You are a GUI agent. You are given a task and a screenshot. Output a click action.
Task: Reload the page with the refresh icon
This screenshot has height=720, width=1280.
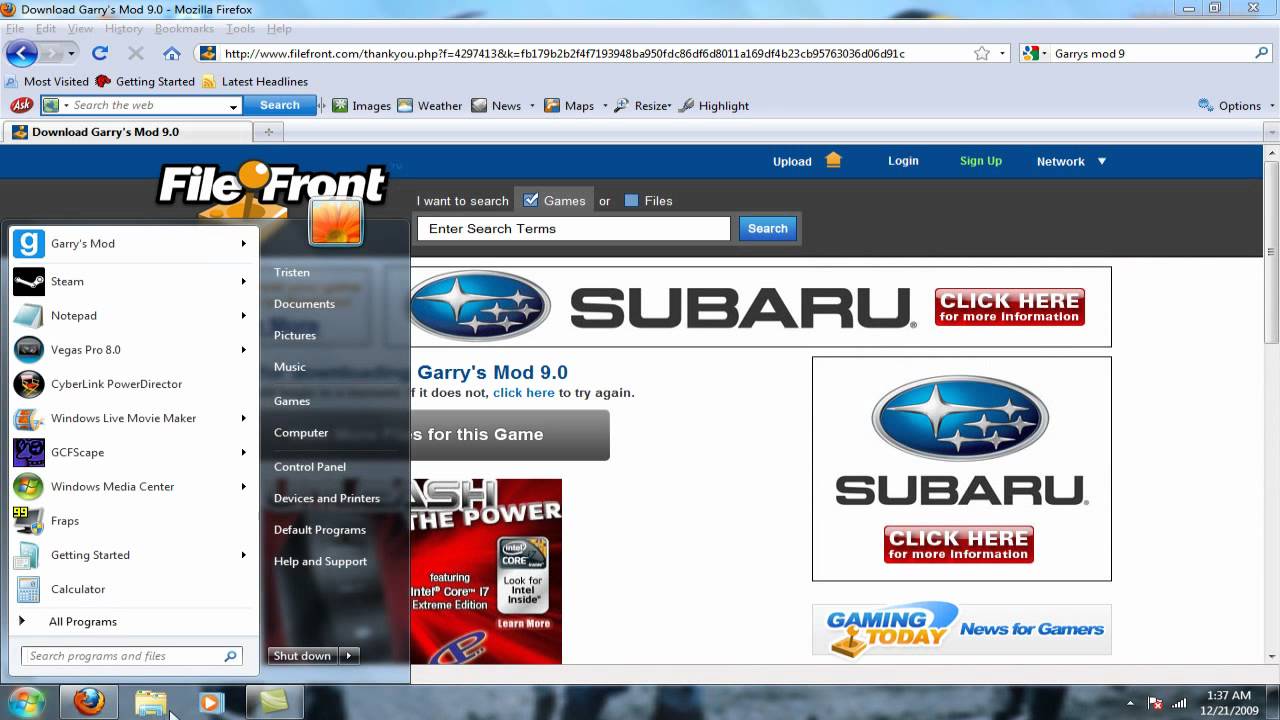pyautogui.click(x=100, y=53)
